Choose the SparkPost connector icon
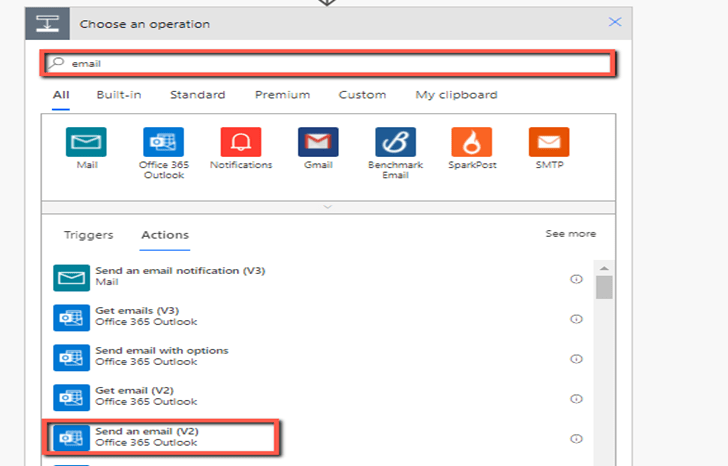The image size is (728, 466). tap(472, 142)
